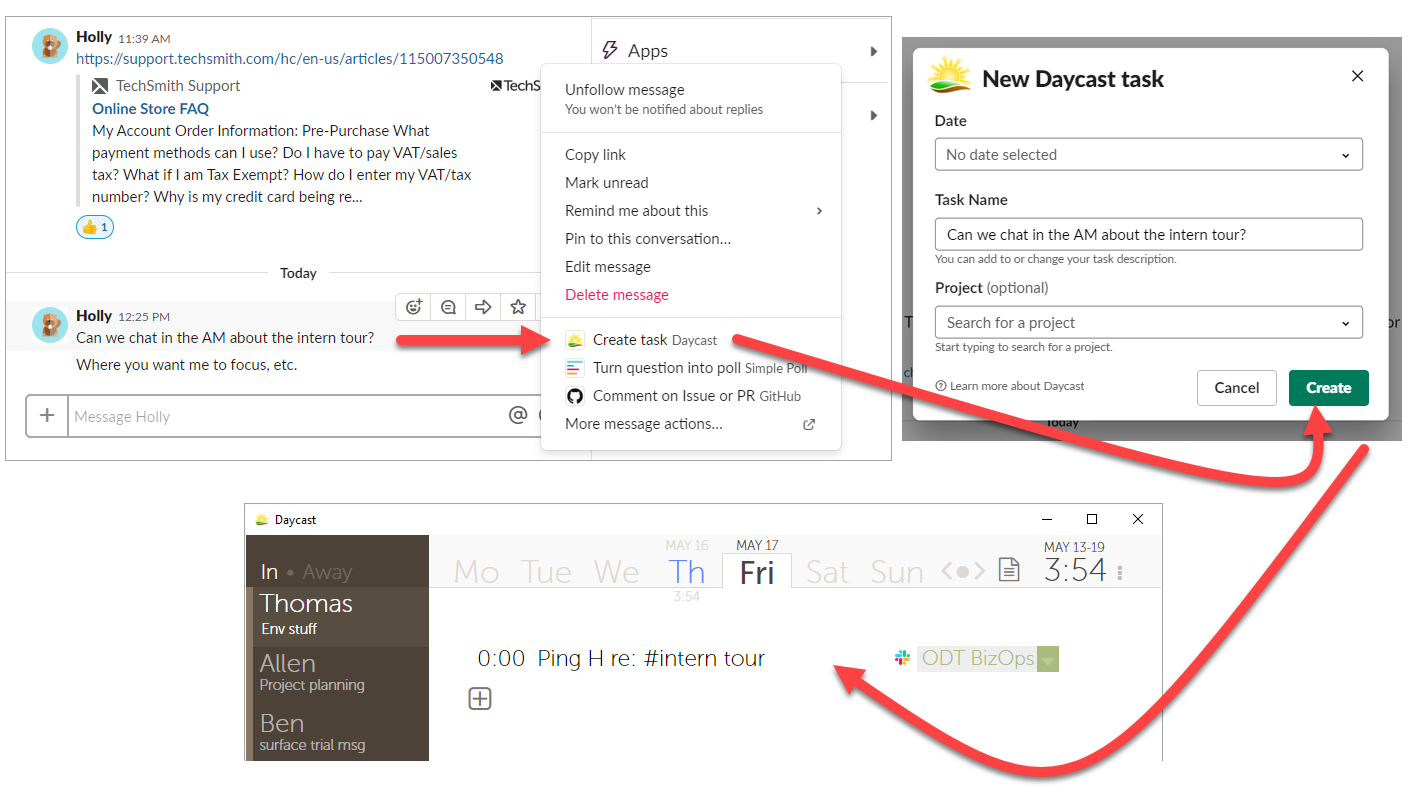Image resolution: width=1408 pixels, height=793 pixels.
Task: Click inside the Task Name text field
Action: coord(1148,233)
